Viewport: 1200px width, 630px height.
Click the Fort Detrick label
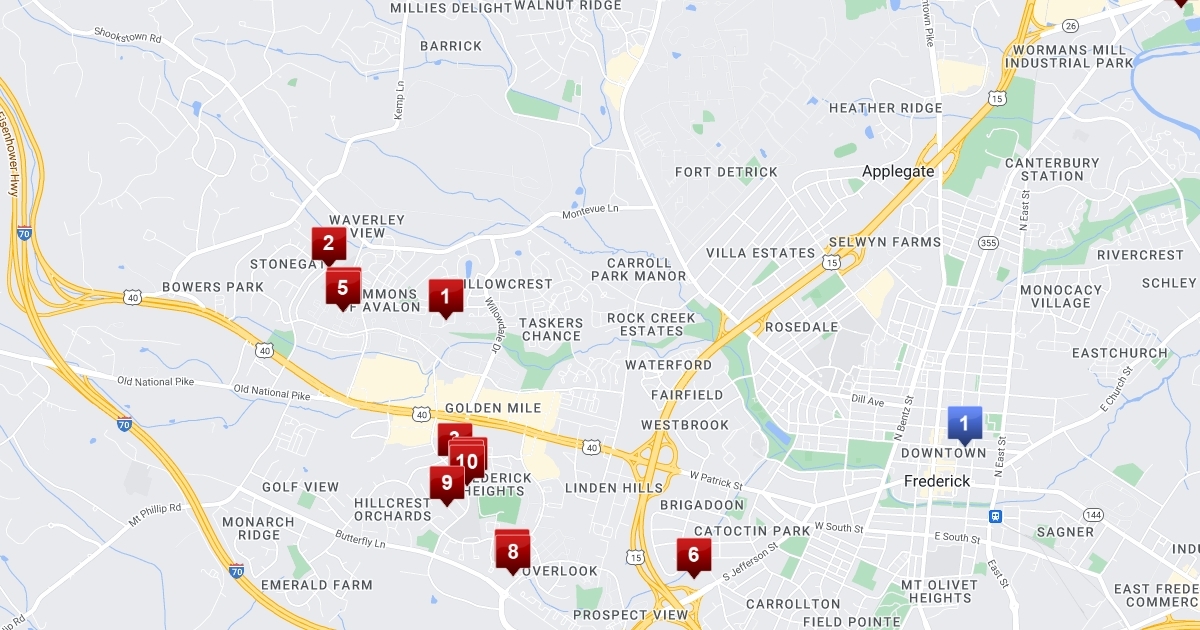726,172
